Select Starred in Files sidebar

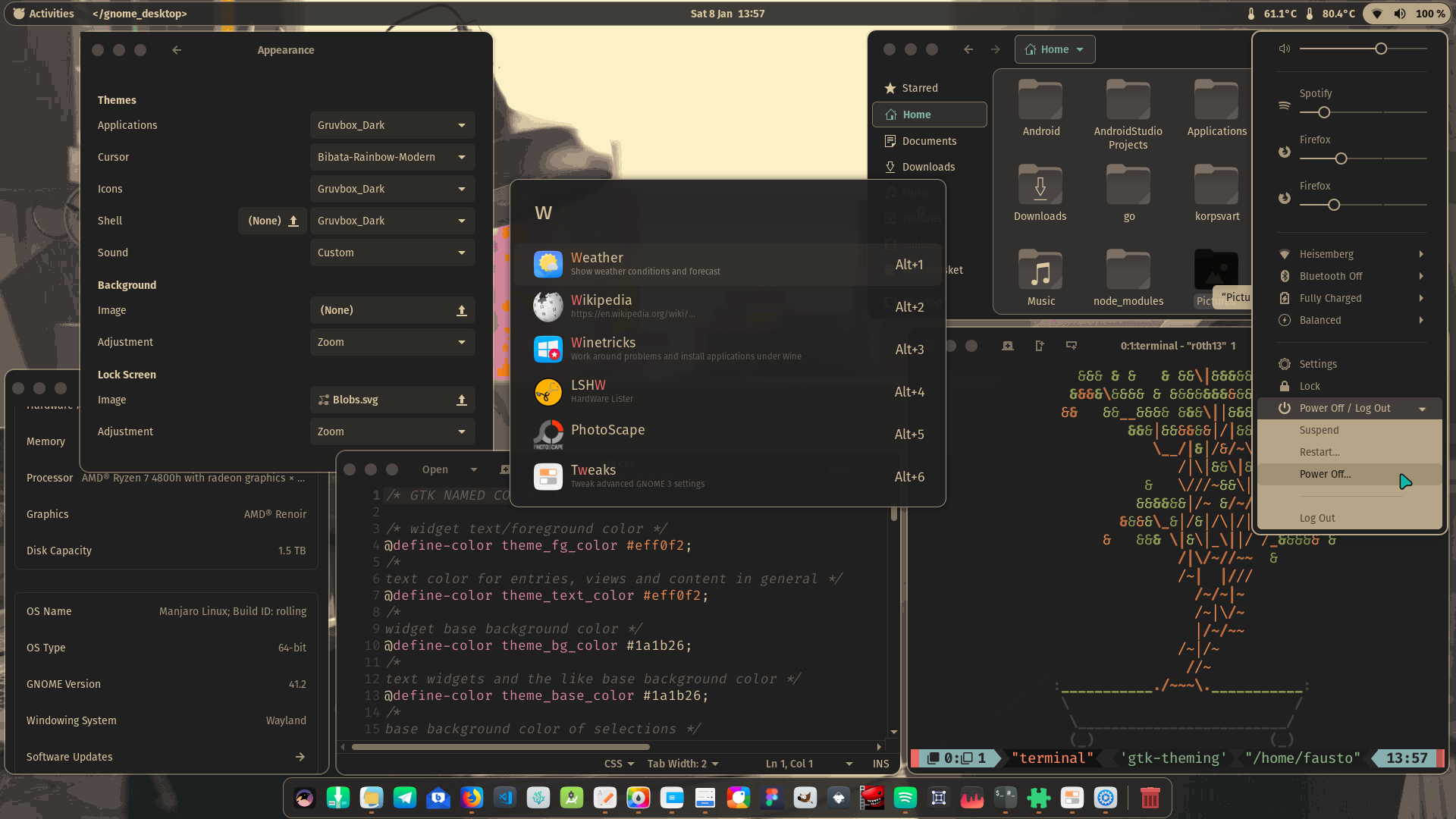929,88
